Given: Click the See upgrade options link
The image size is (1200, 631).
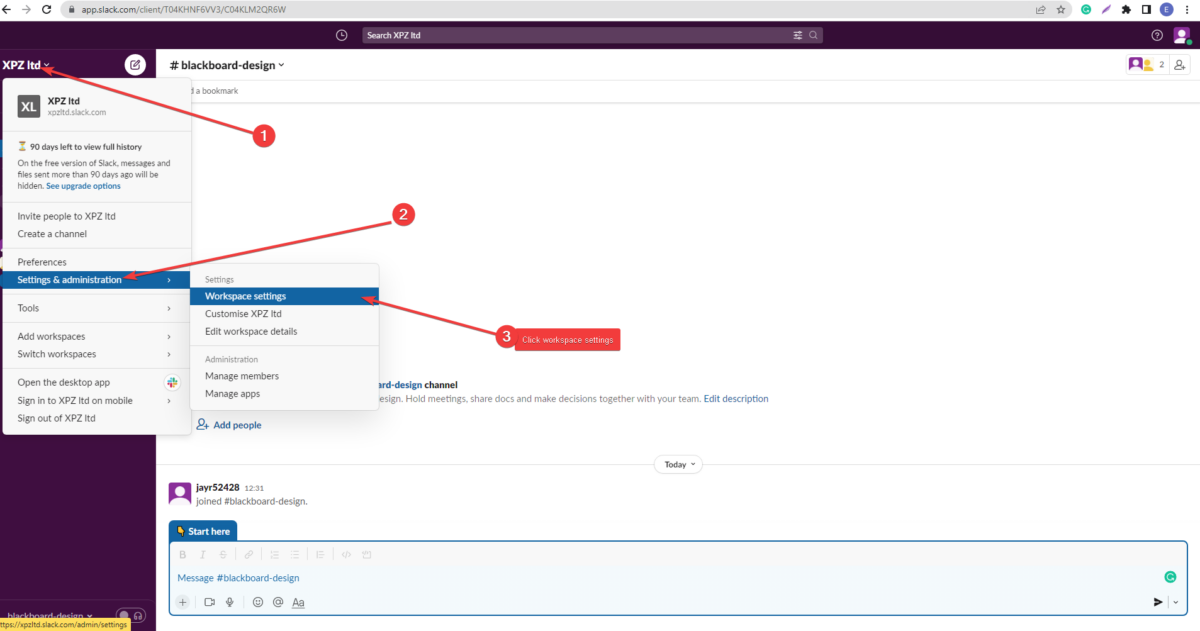Looking at the screenshot, I should coord(83,186).
